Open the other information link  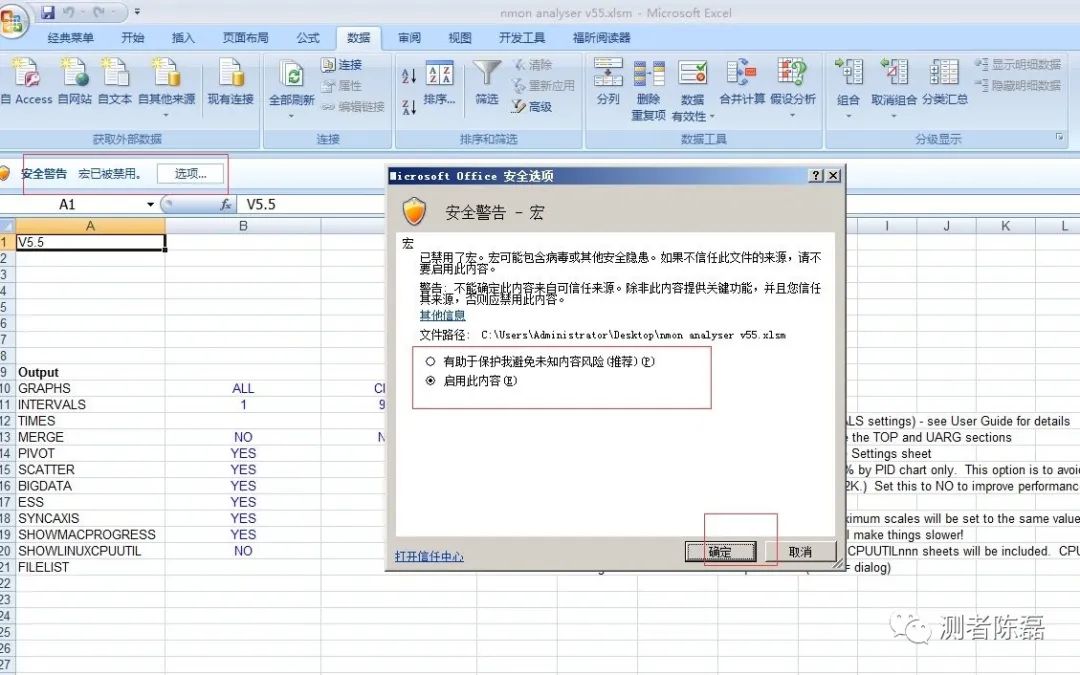click(x=442, y=315)
